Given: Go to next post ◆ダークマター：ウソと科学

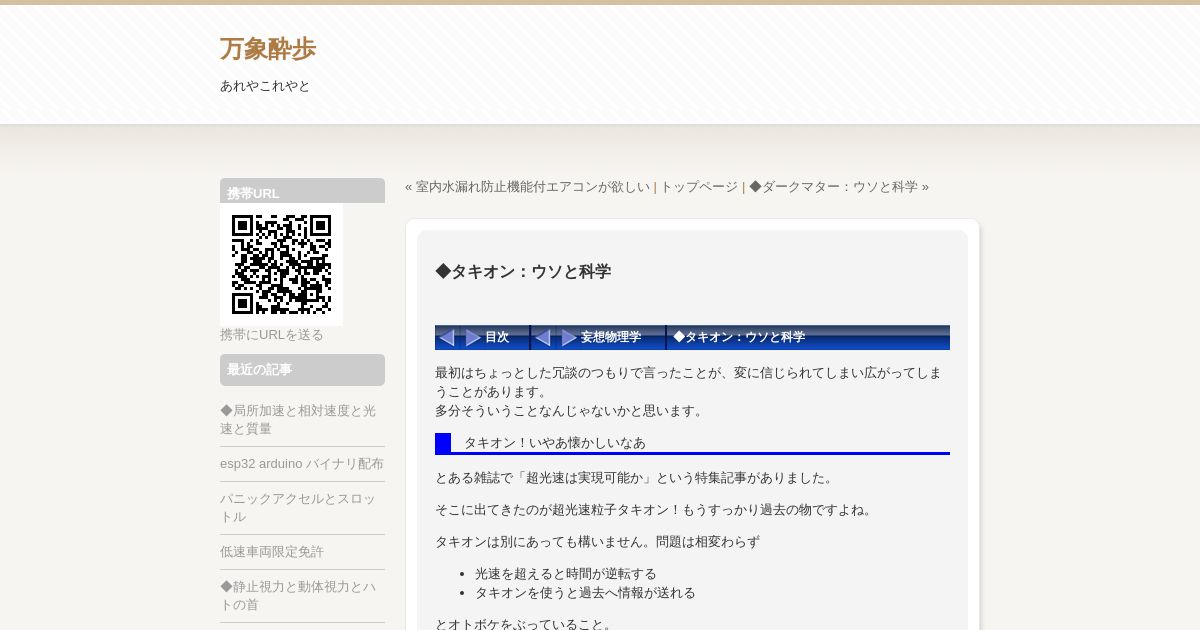Looking at the screenshot, I should point(833,187).
